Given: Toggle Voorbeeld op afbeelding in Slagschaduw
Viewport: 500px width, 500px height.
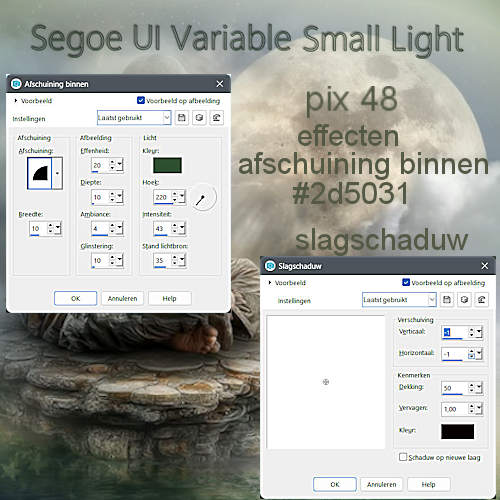Looking at the screenshot, I should click(x=406, y=282).
